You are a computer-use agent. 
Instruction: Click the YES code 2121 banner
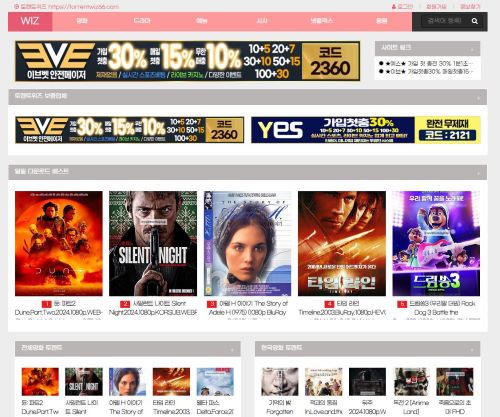366,130
